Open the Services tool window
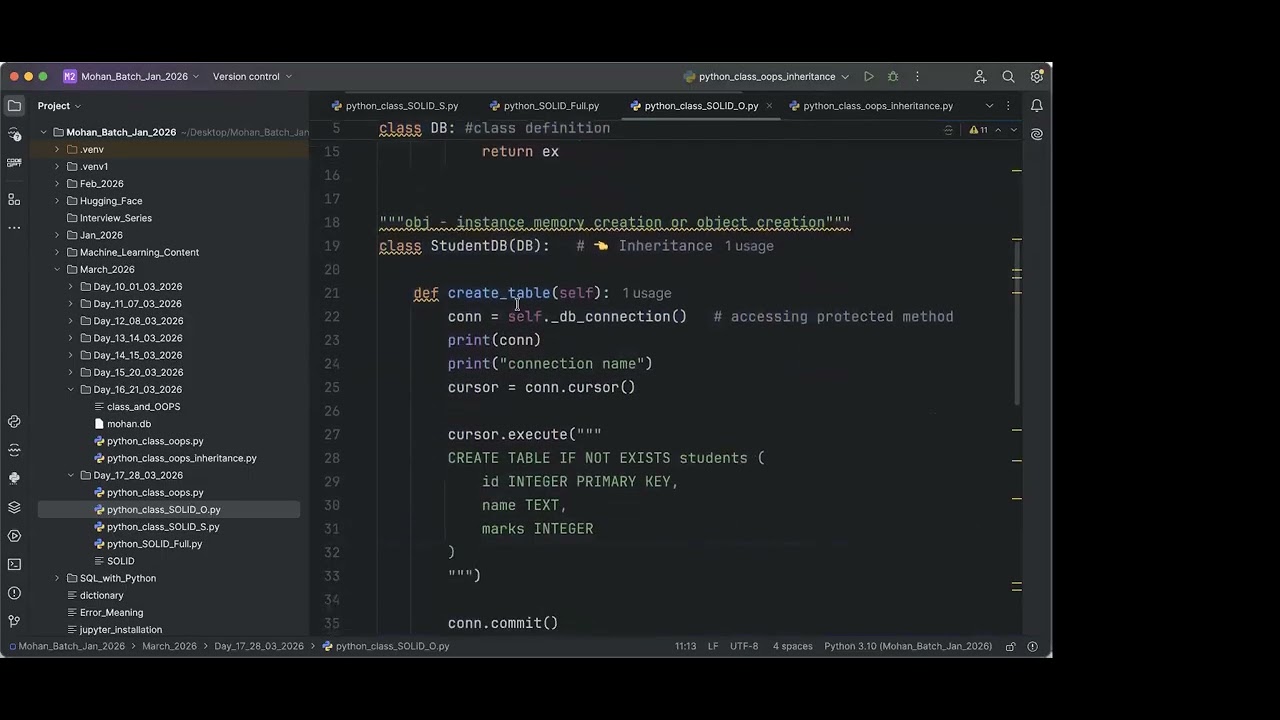This screenshot has width=1280, height=720. coord(14,536)
